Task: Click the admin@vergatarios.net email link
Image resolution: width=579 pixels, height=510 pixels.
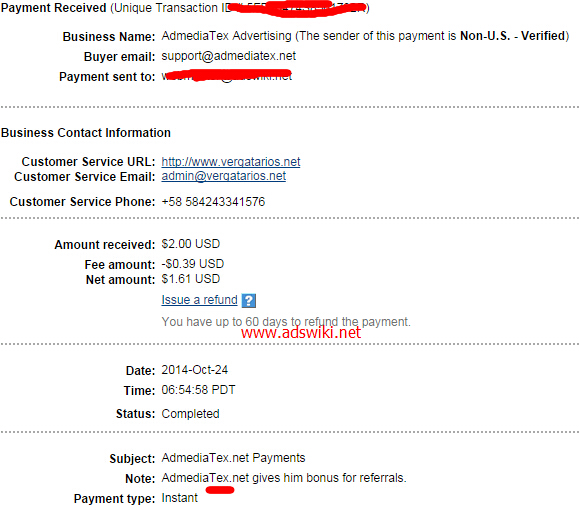Action: (224, 176)
